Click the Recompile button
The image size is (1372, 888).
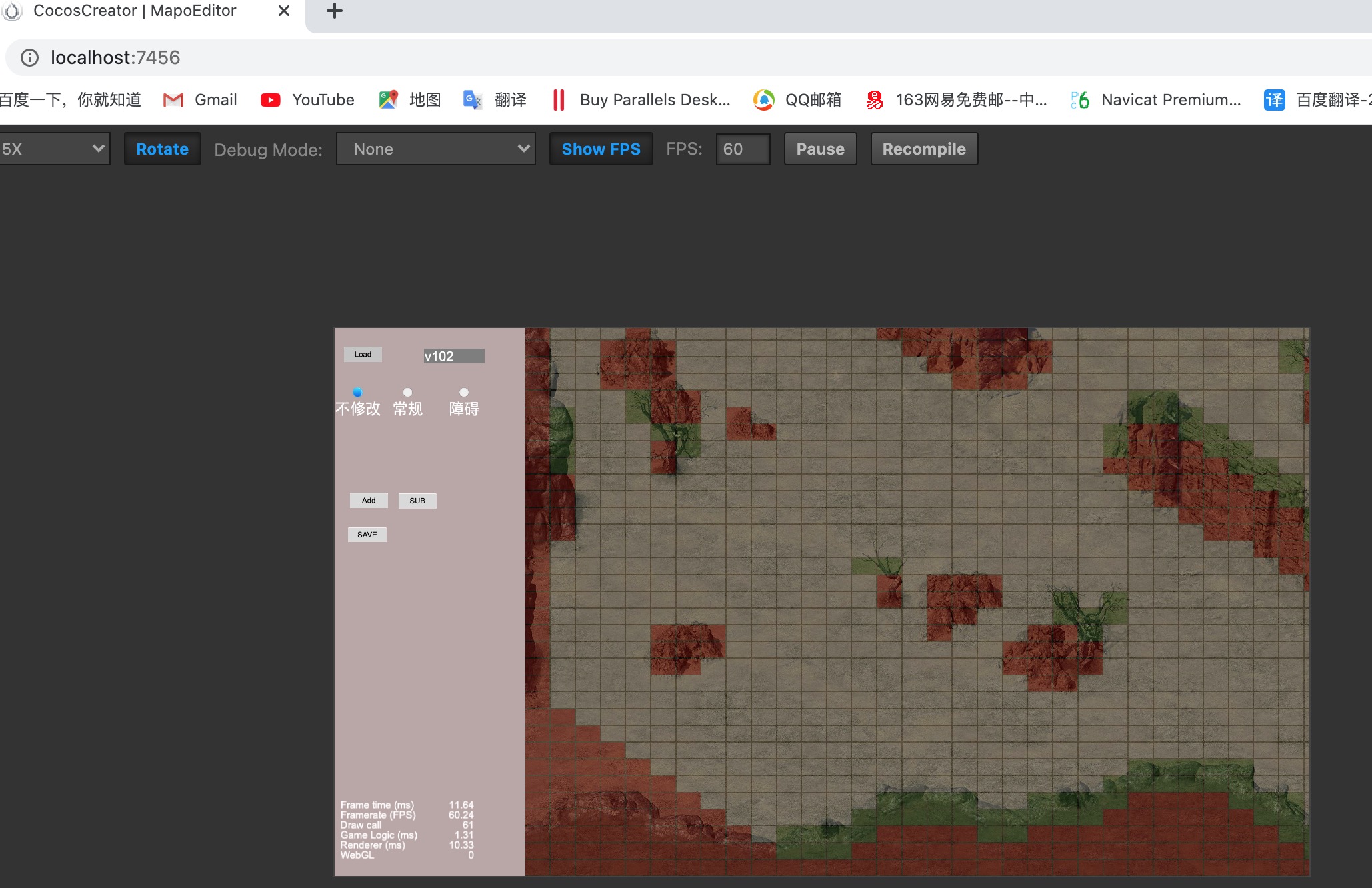coord(923,149)
